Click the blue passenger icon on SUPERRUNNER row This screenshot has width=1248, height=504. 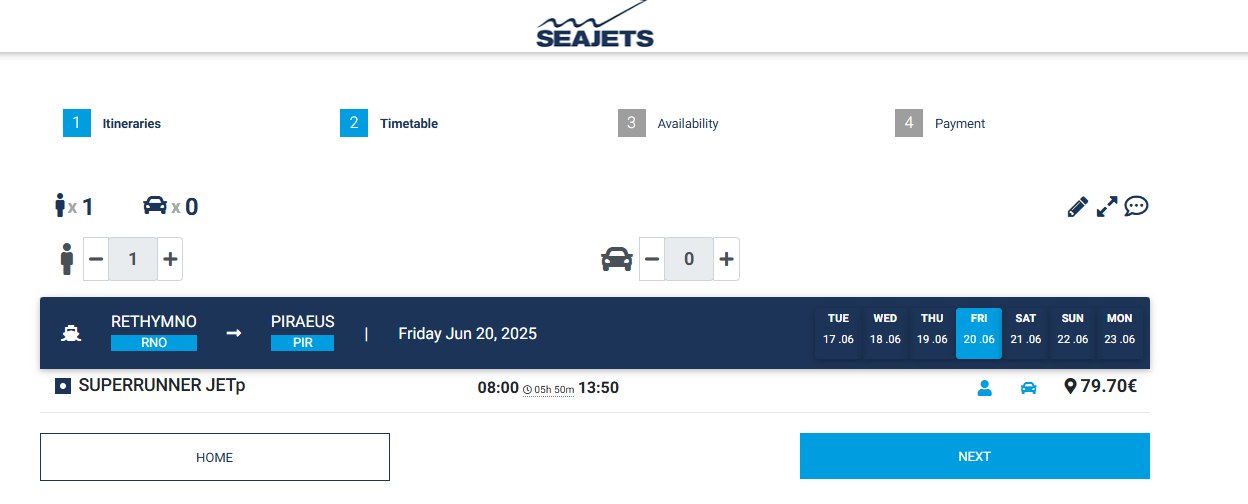click(984, 388)
